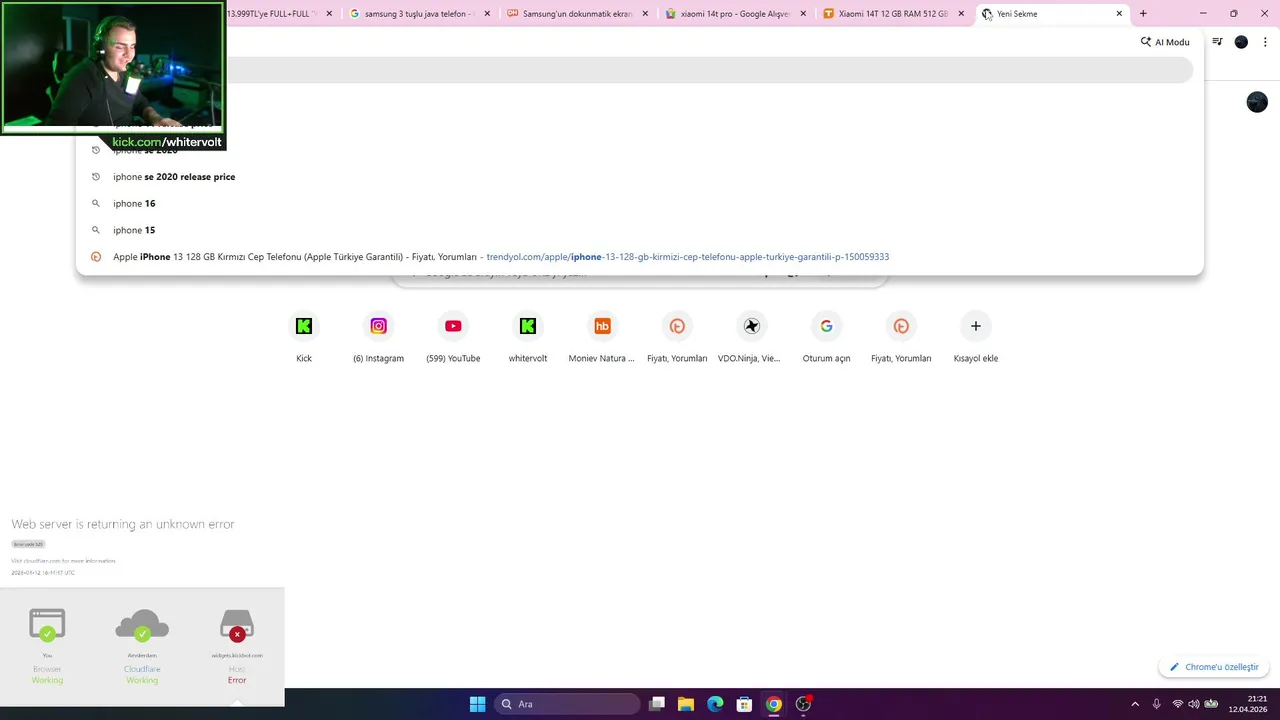Choose the iphone 16 suggestion
This screenshot has height=720, width=1280.
[640, 203]
